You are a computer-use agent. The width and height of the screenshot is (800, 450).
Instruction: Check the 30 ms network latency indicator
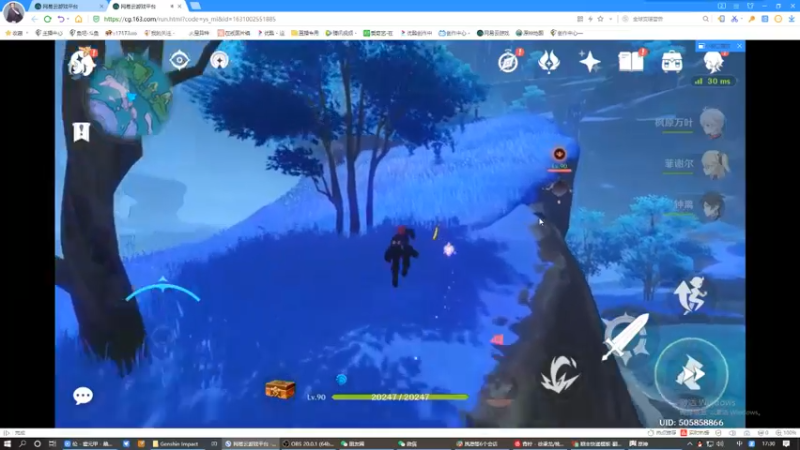(712, 81)
